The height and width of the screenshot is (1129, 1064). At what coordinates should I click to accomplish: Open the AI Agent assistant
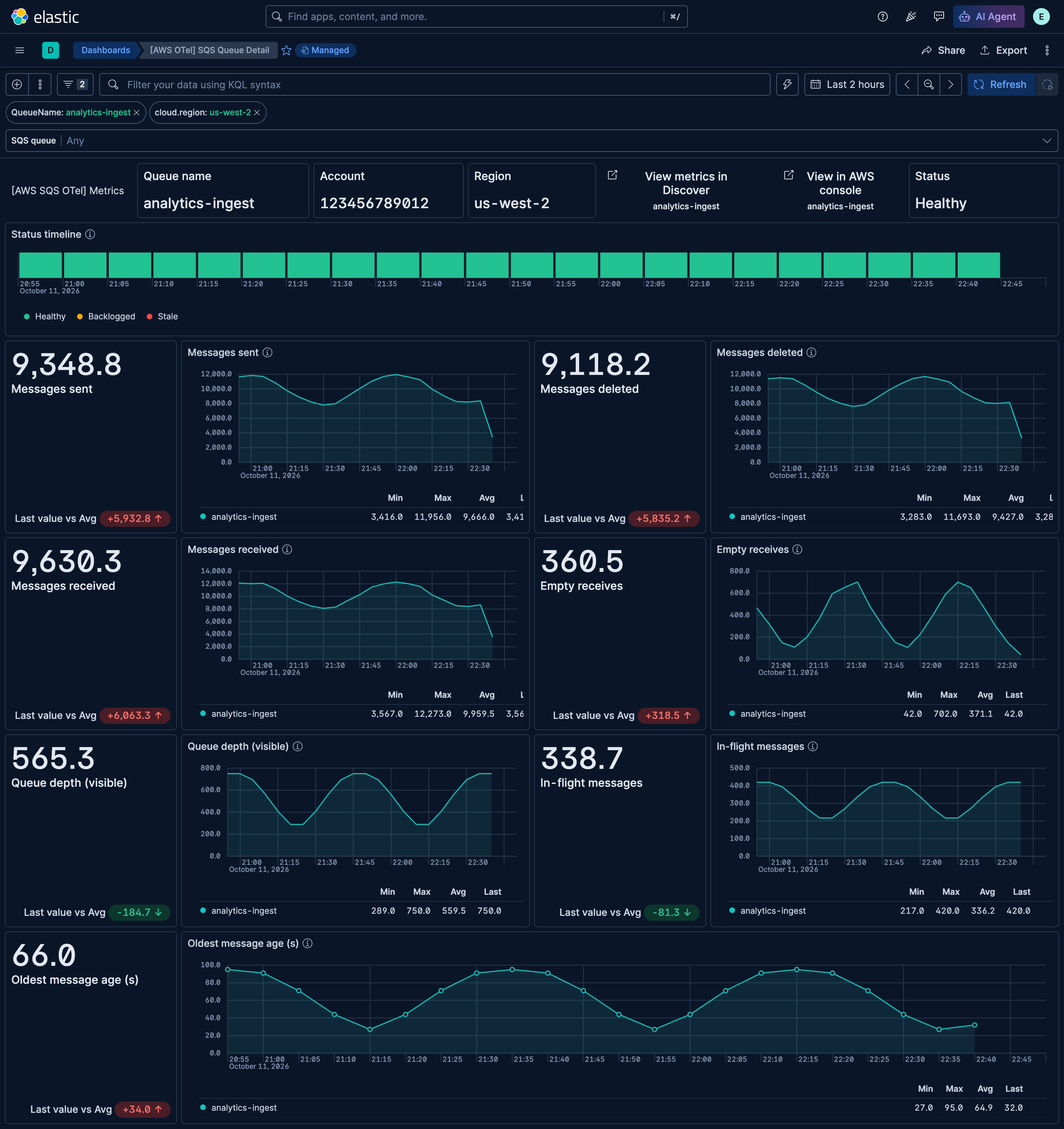pos(988,17)
